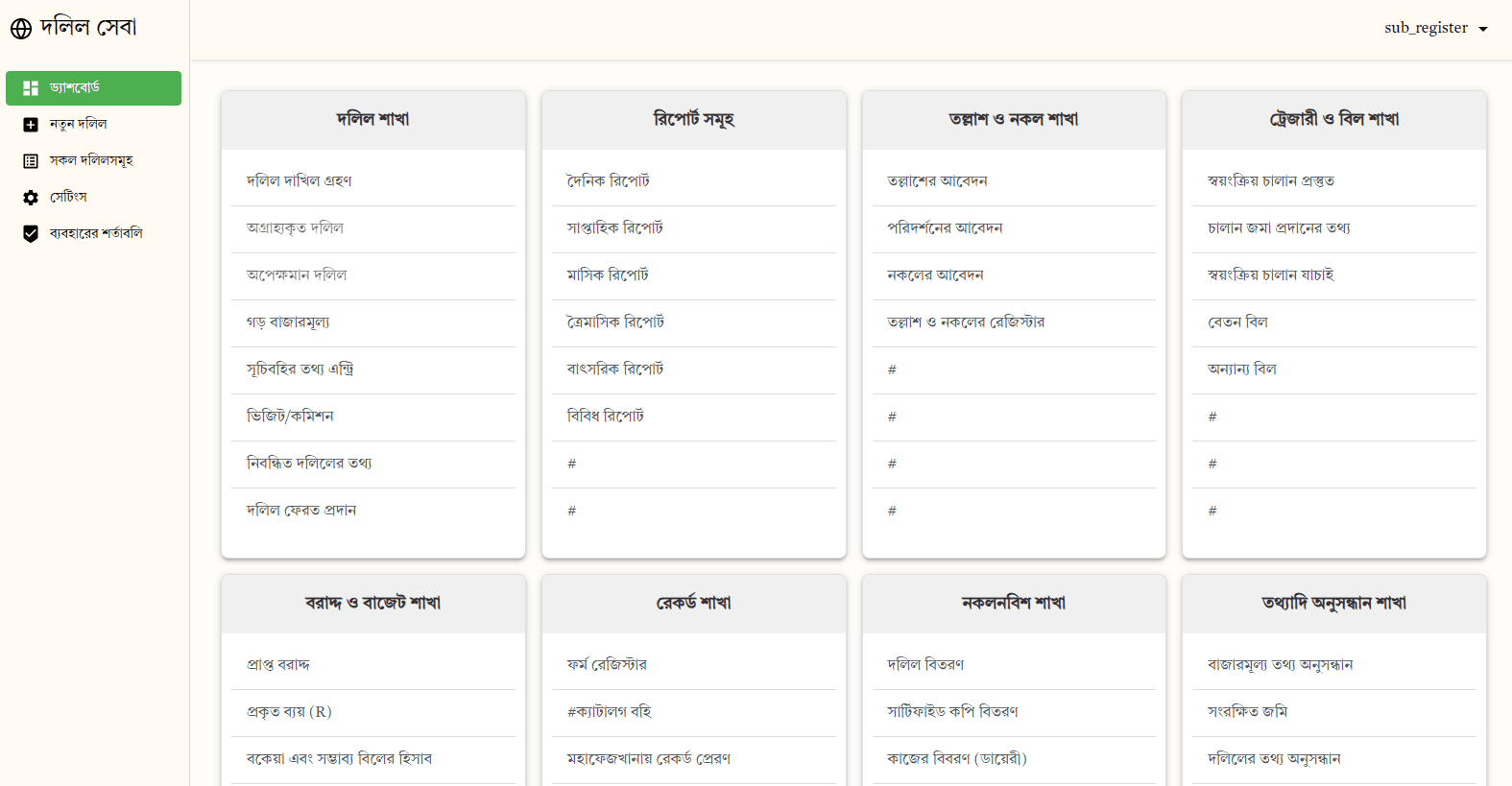Open দলিল দাখিল গ্রহণ link
This screenshot has height=786, width=1512.
[300, 181]
